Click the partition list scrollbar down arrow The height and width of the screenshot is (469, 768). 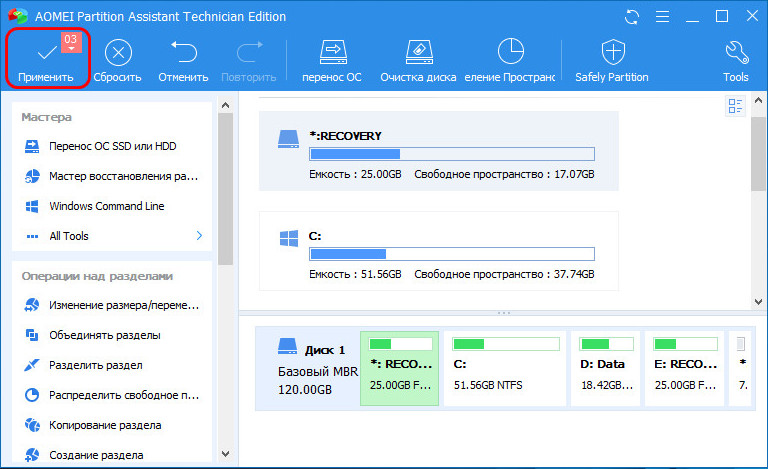coord(758,302)
